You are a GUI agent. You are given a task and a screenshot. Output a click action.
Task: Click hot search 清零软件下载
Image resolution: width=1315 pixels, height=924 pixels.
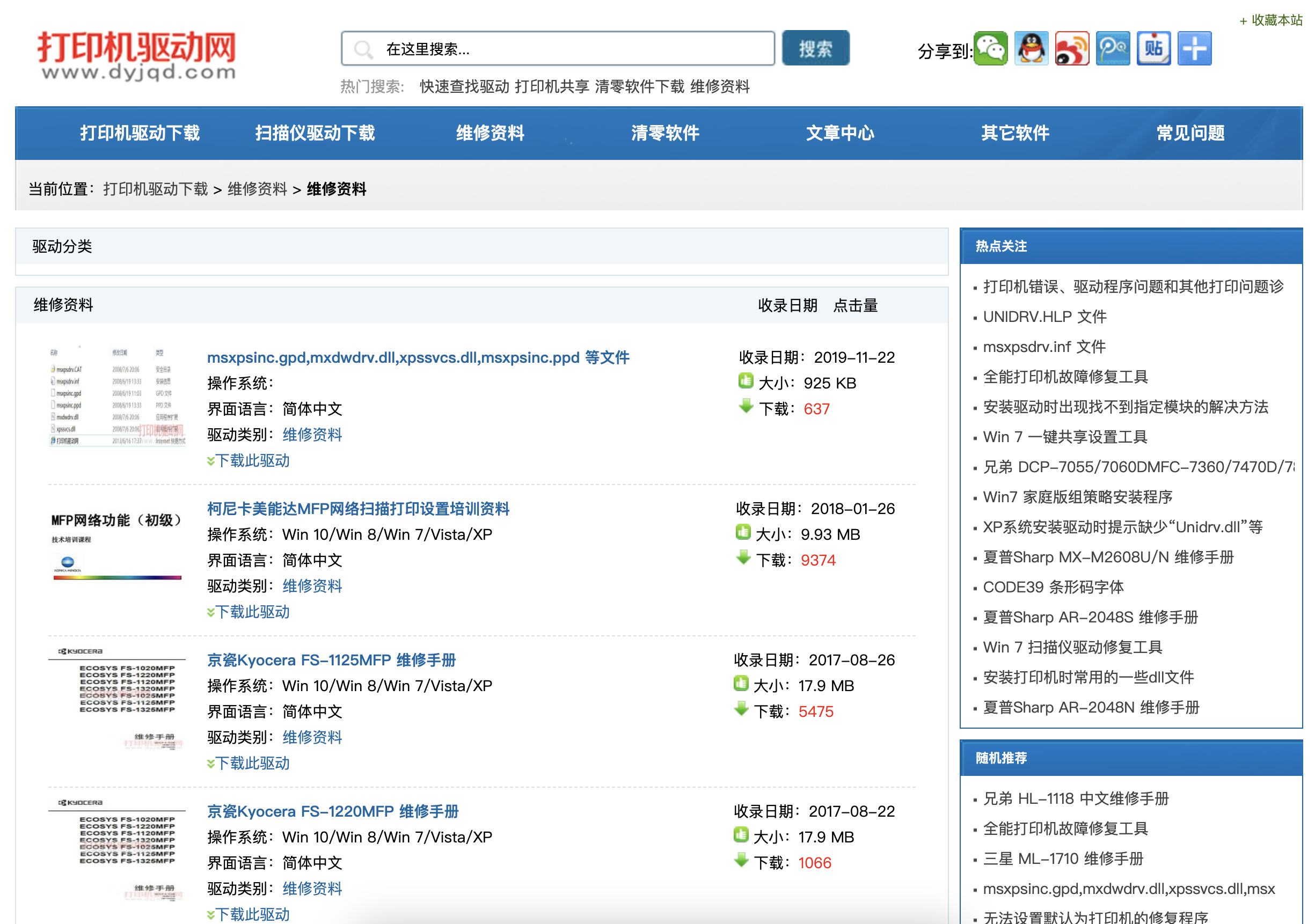point(640,86)
